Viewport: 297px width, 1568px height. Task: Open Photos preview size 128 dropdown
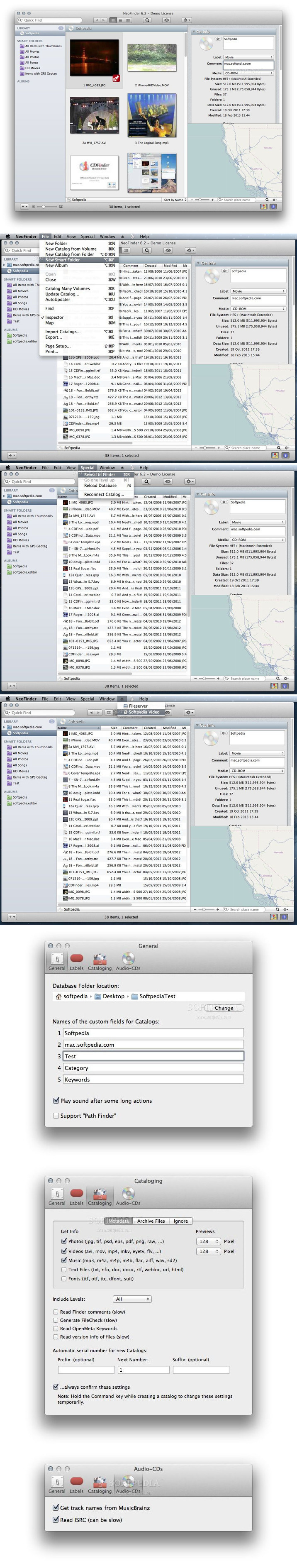coord(208,1241)
